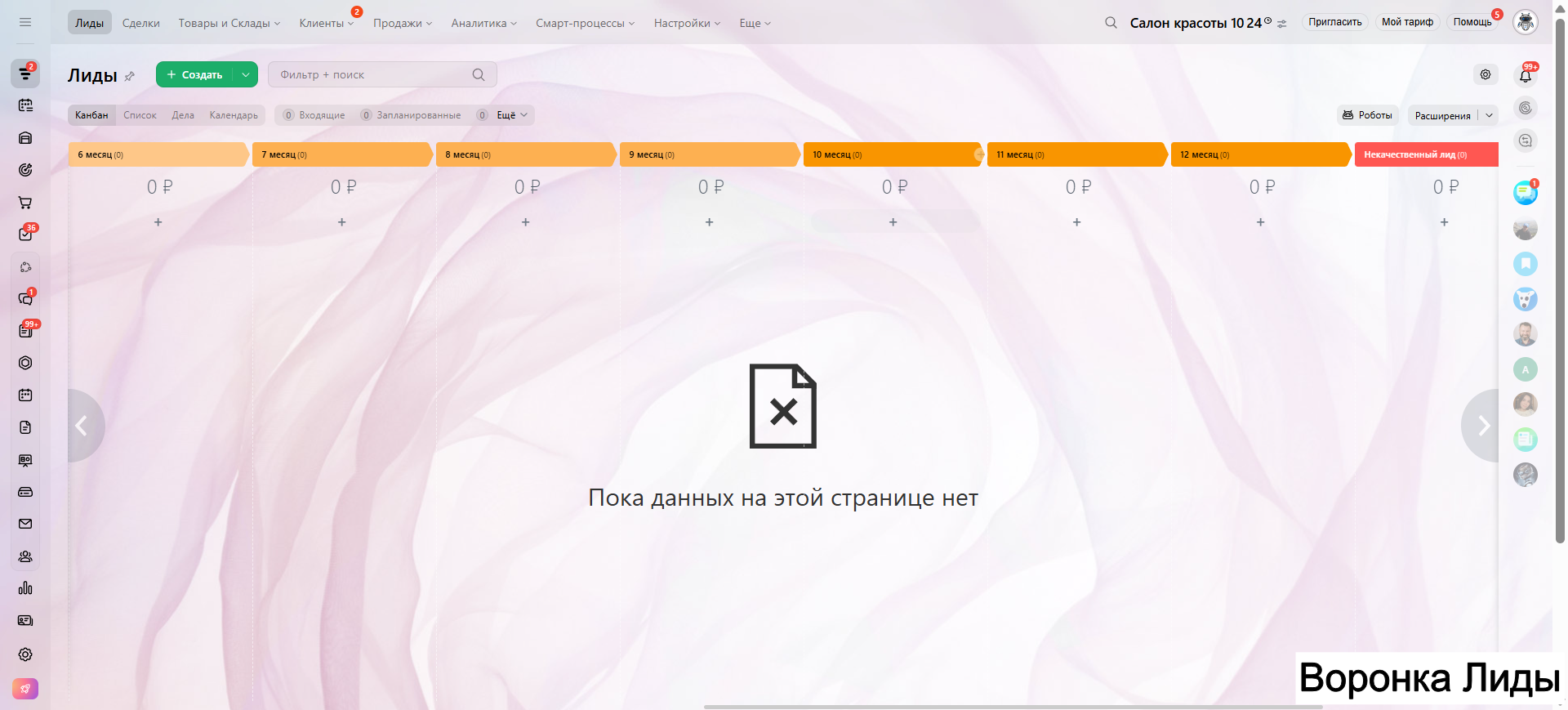Open the bar chart analytics icon
Screen dimensions: 1568x710
(x=25, y=588)
